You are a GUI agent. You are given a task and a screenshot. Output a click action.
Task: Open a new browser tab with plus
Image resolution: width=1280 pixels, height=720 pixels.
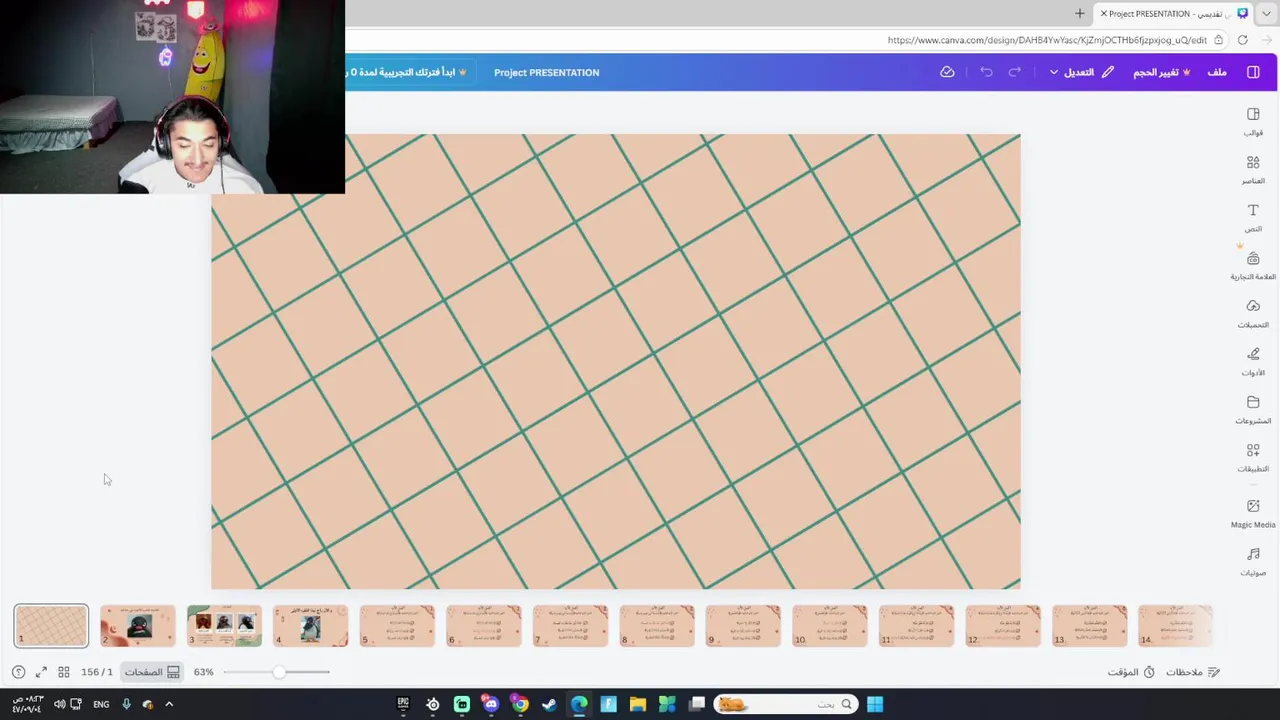tap(1079, 13)
